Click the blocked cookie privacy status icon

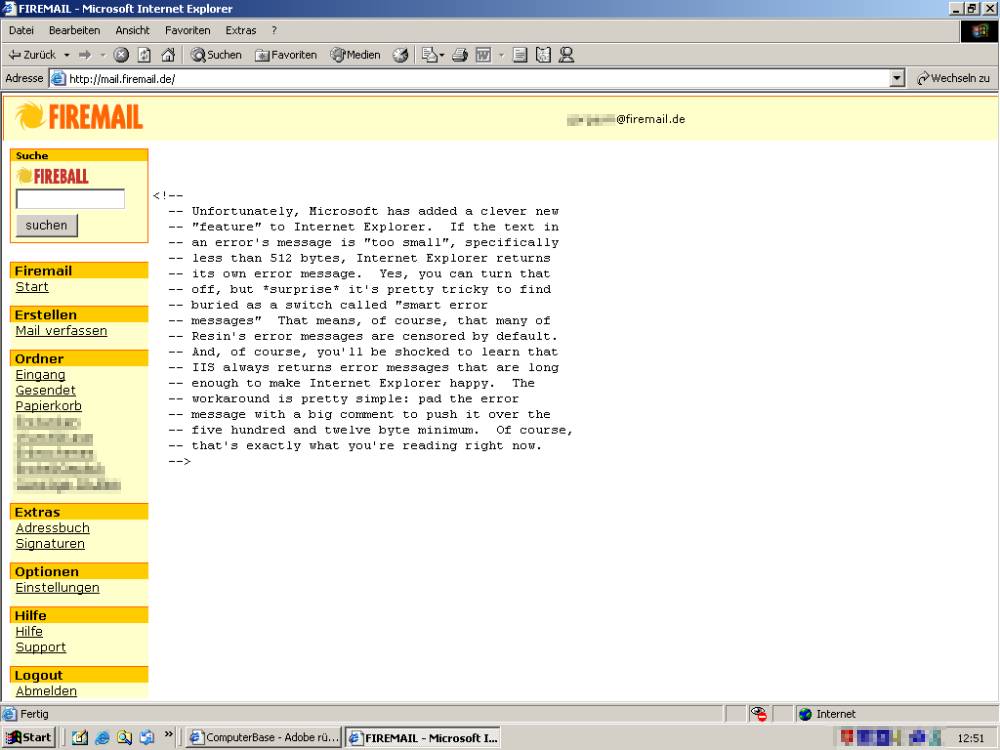coord(758,714)
